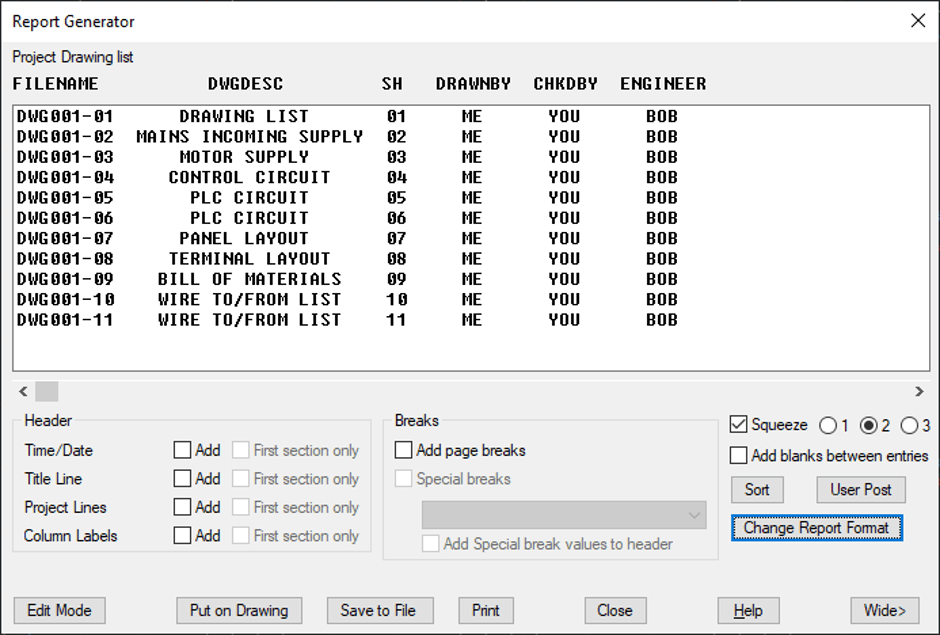
Task: Click the horizontal scrollbar thumb
Action: click(47, 392)
